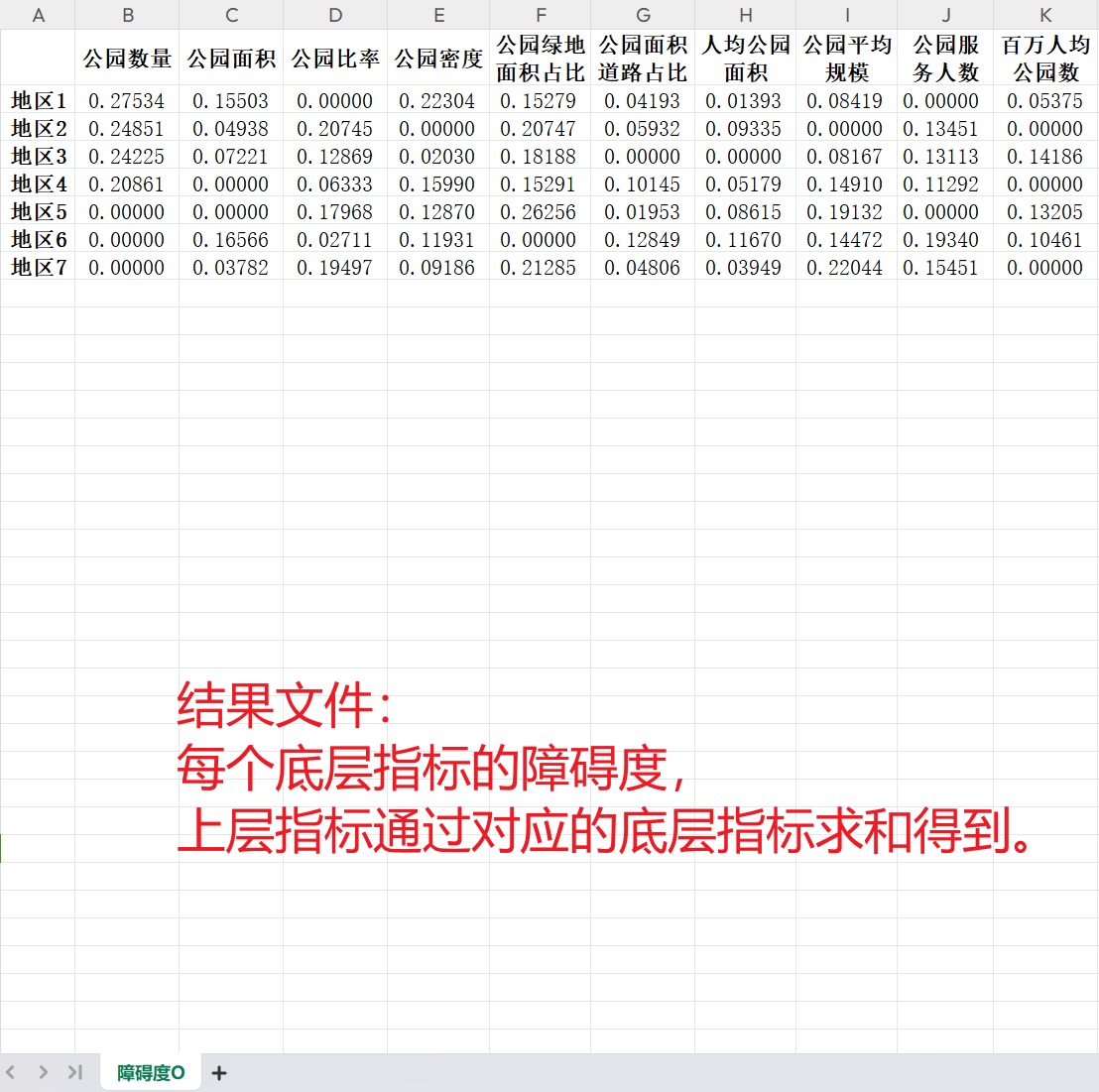Select cell with value 0.20747

point(541,128)
